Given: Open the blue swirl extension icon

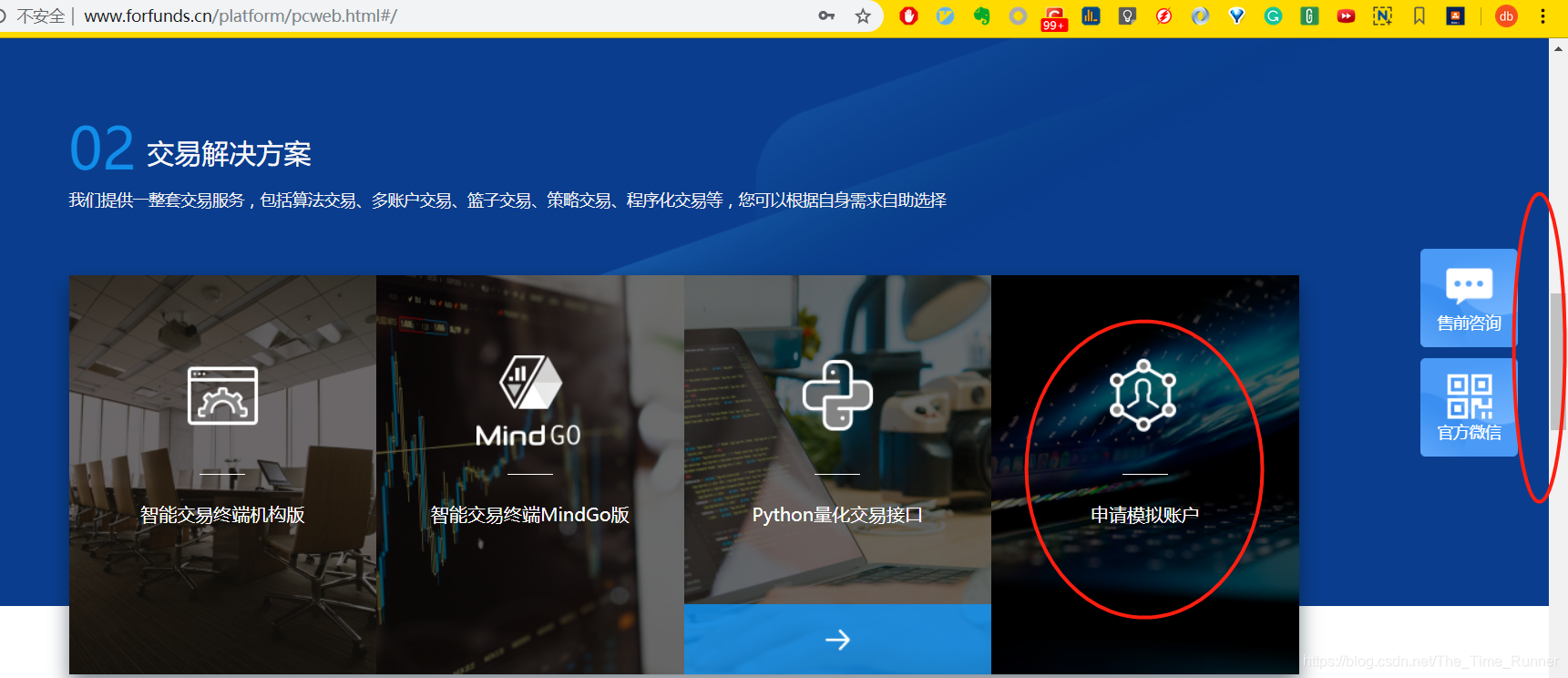Looking at the screenshot, I should coord(1200,15).
